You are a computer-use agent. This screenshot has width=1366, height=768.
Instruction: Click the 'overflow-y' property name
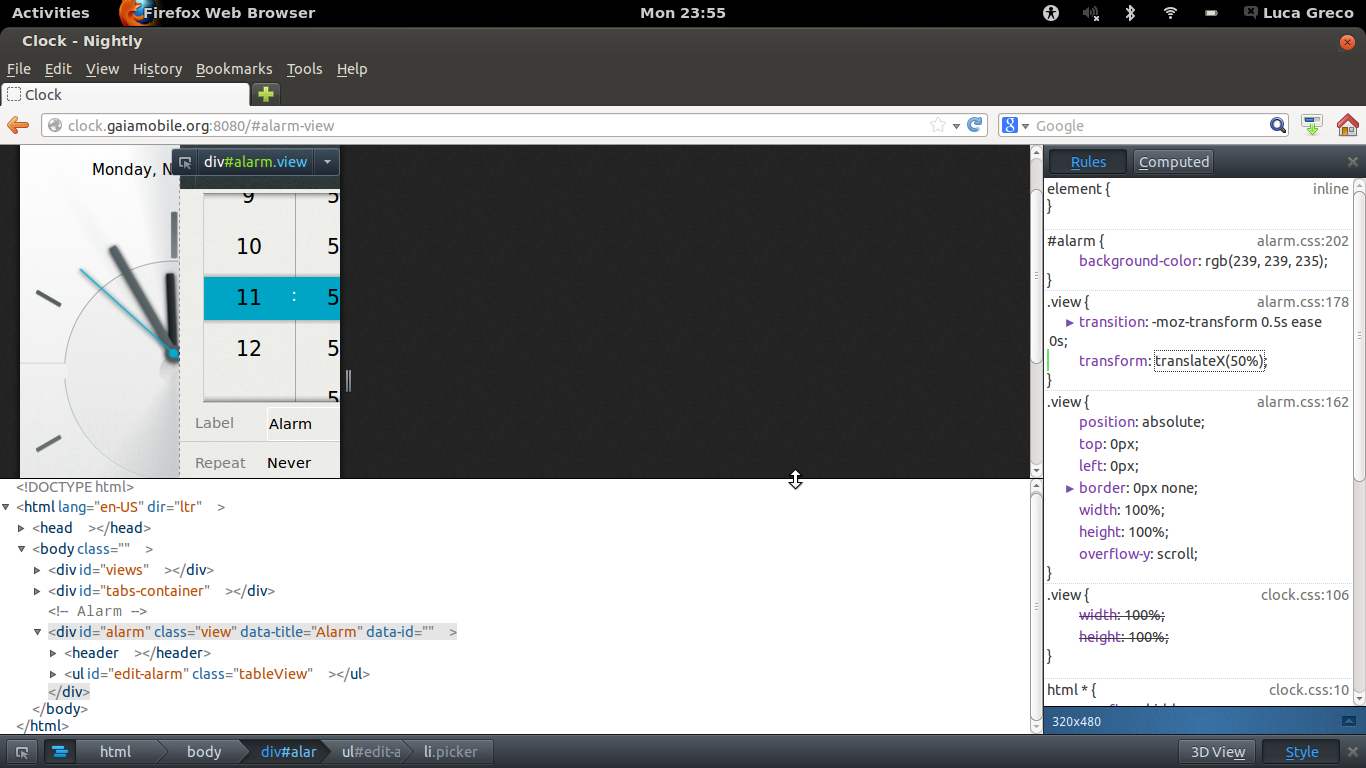[1114, 554]
